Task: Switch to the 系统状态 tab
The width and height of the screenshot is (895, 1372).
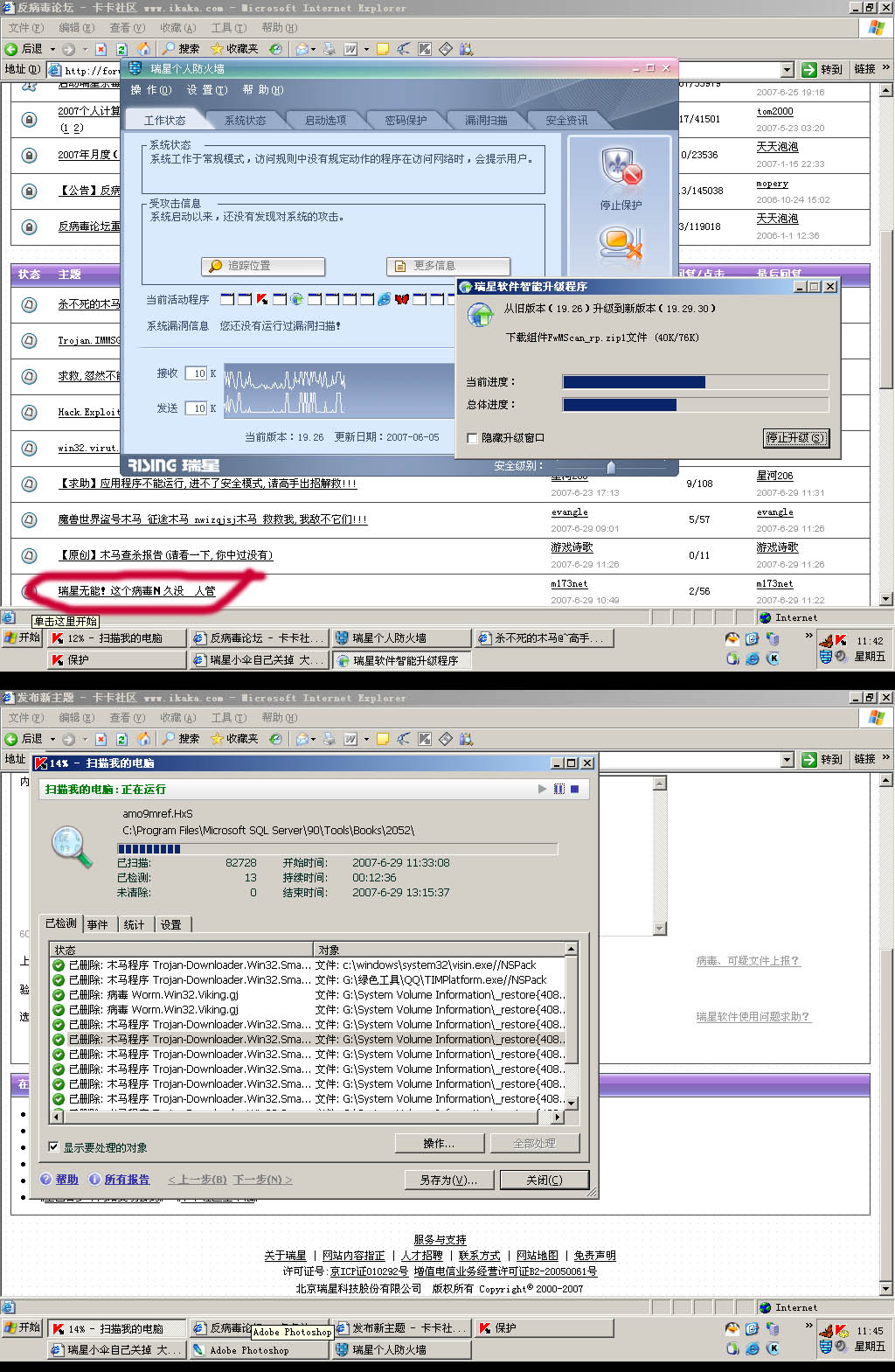Action: tap(246, 120)
